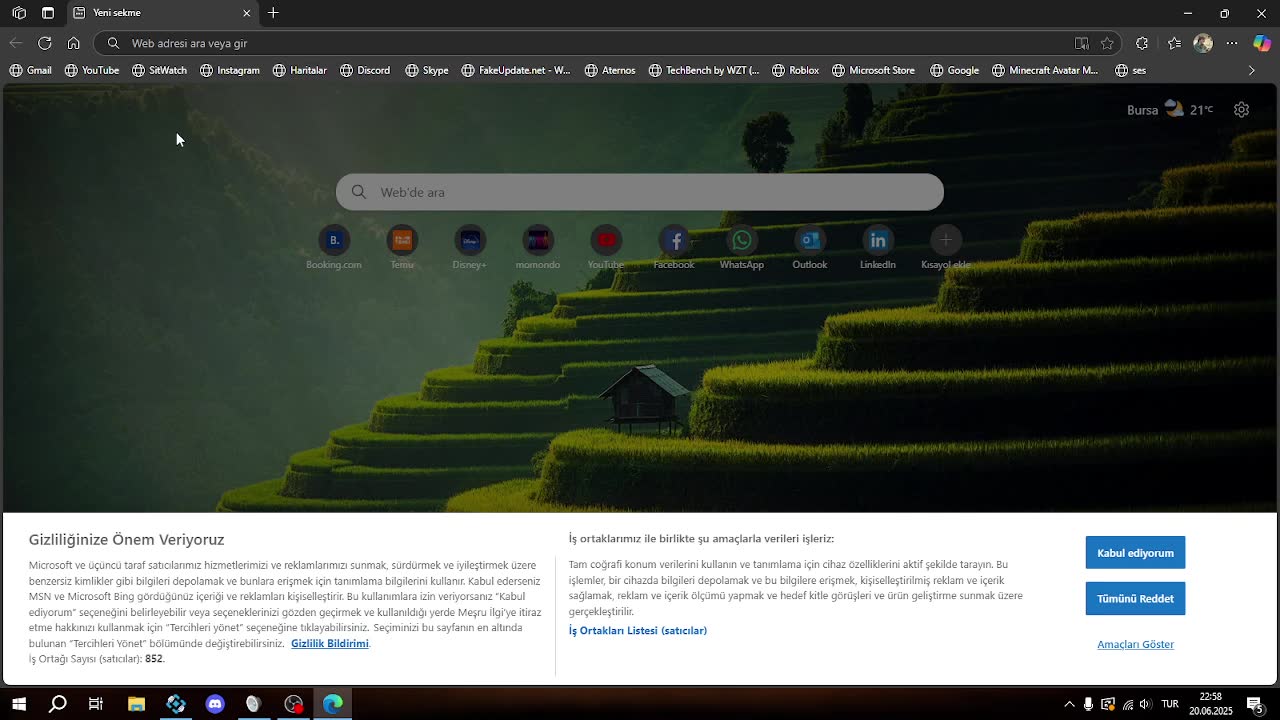Toggle the vertical tabs/tab actions button
The width and height of the screenshot is (1280, 720).
(x=48, y=13)
